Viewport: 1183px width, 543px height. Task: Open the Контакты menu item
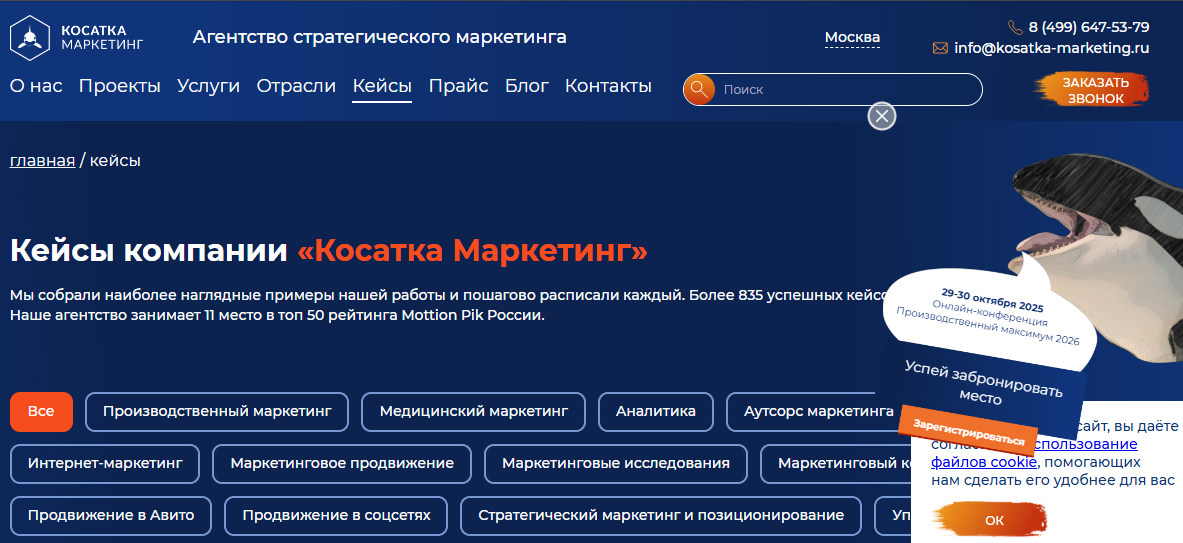(608, 86)
